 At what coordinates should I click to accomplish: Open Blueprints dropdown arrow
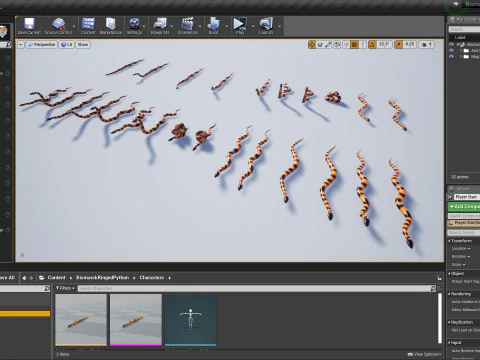(172, 26)
